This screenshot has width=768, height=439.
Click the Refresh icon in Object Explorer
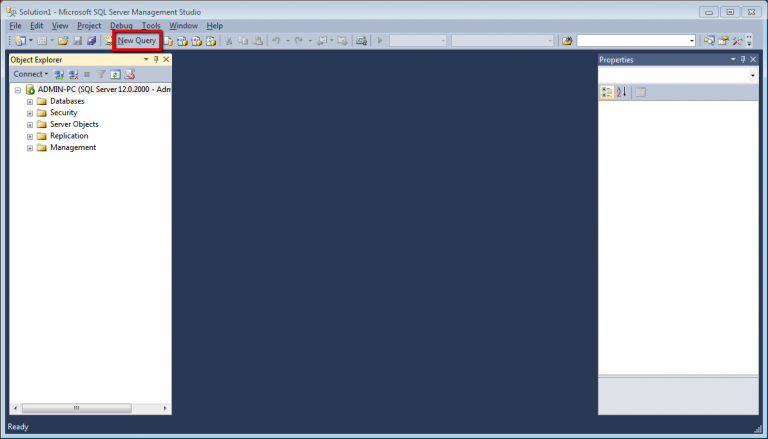point(116,74)
